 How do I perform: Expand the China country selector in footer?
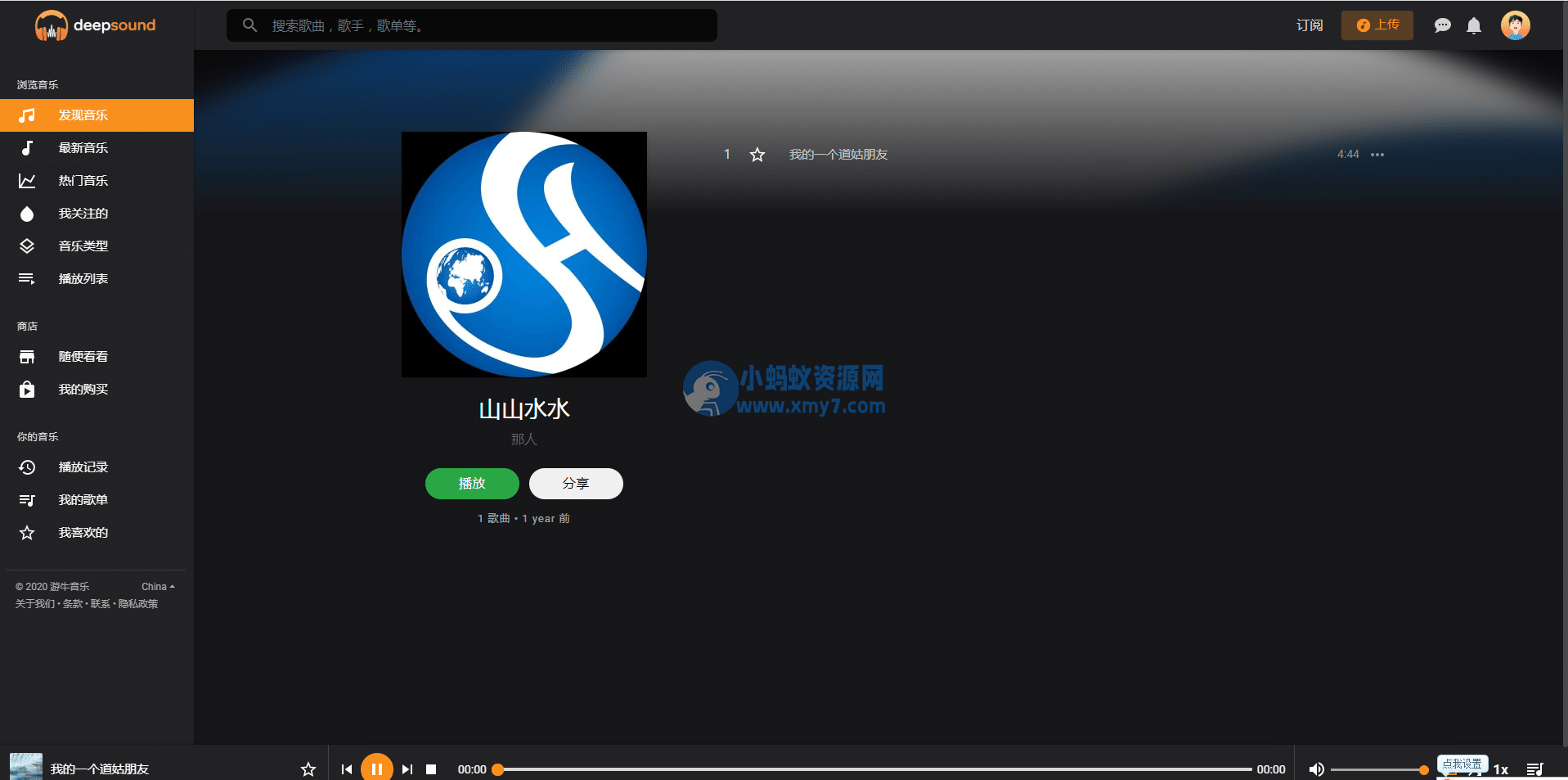tap(157, 586)
